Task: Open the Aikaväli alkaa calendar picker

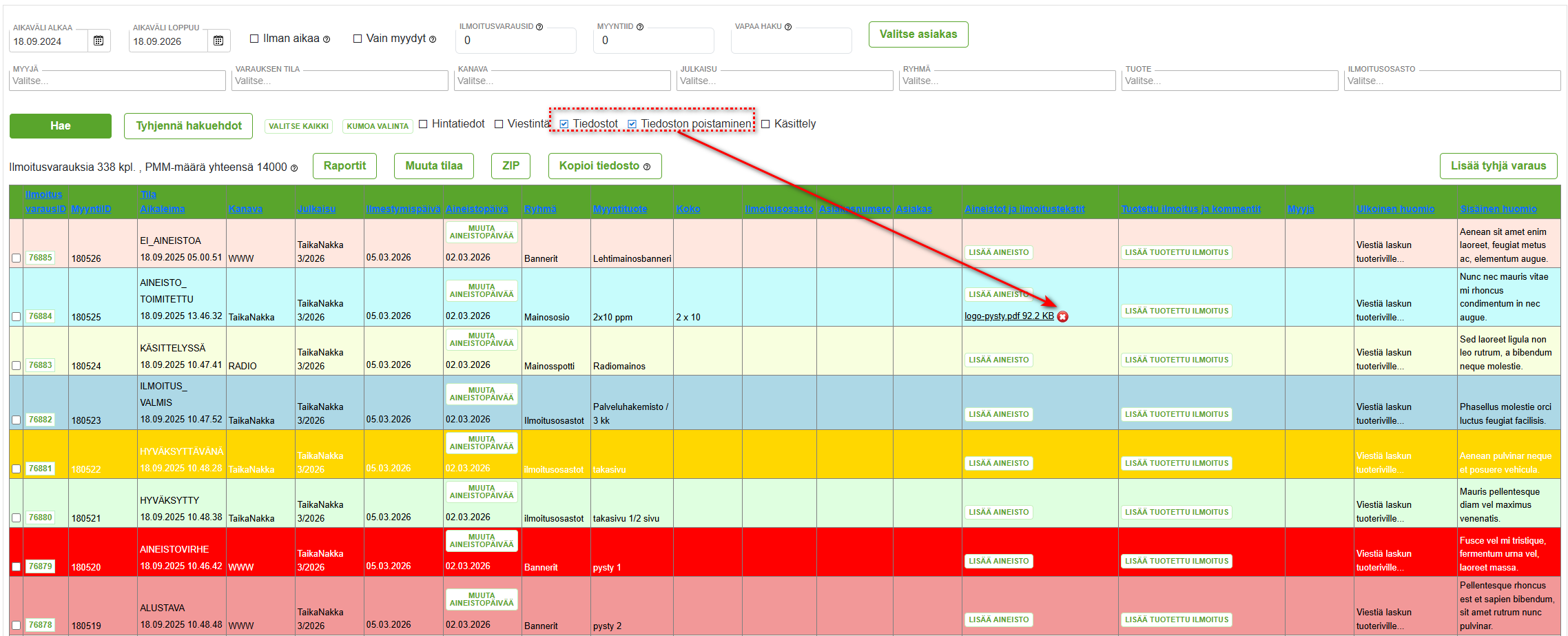Action: [x=99, y=41]
